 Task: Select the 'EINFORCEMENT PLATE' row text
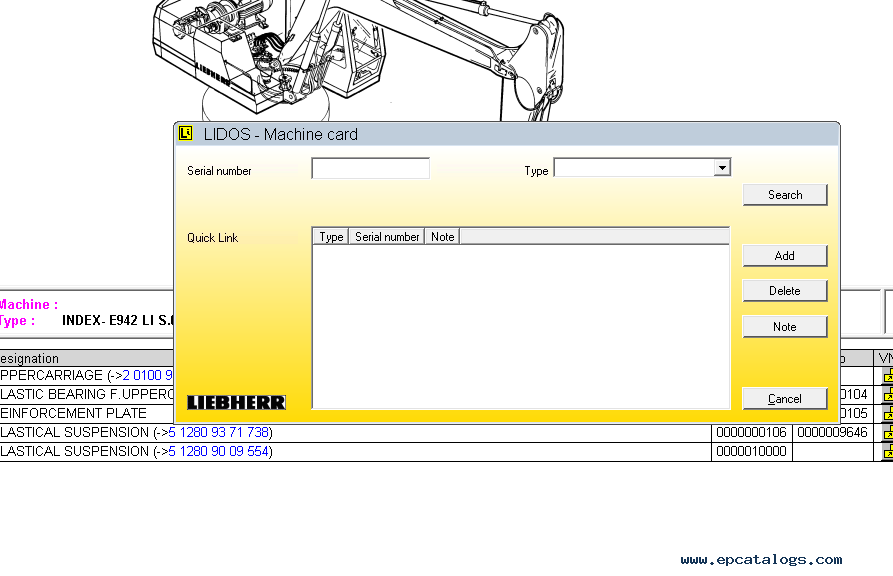point(73,413)
